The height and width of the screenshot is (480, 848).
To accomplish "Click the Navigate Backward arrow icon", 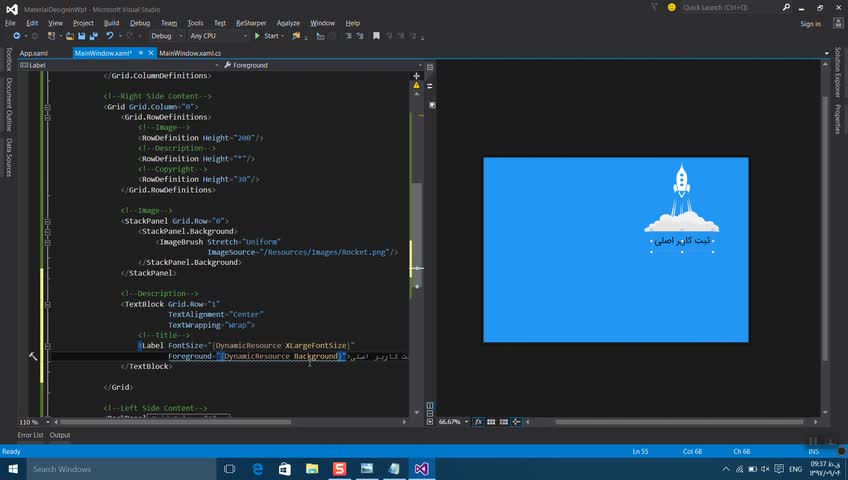I will 17,36.
